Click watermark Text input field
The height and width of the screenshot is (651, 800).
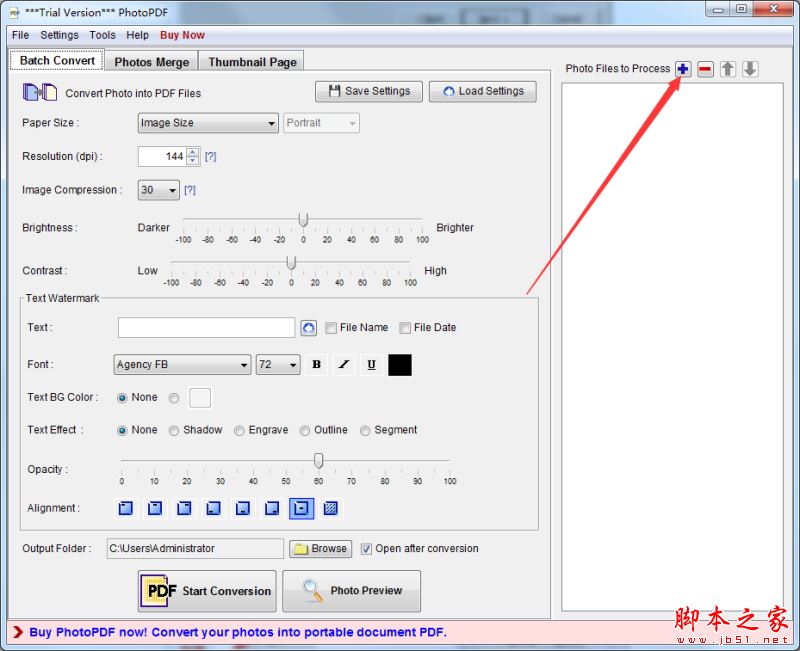point(206,328)
